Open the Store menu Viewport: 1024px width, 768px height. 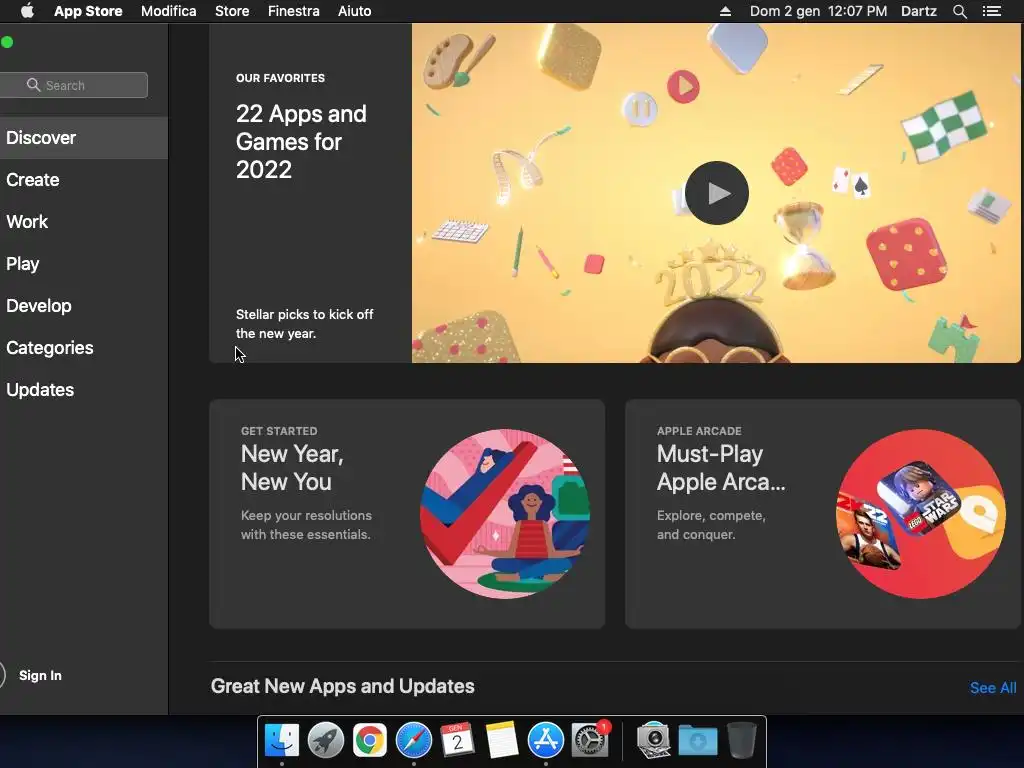pyautogui.click(x=232, y=11)
